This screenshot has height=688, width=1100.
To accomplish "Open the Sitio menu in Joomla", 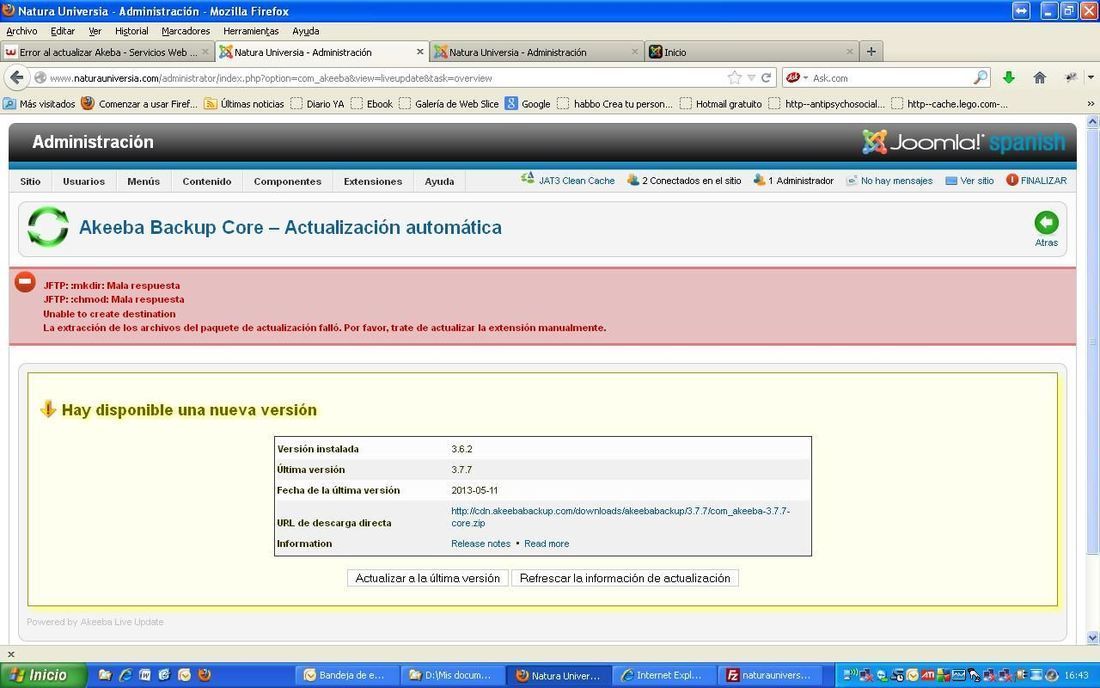I will (x=30, y=181).
